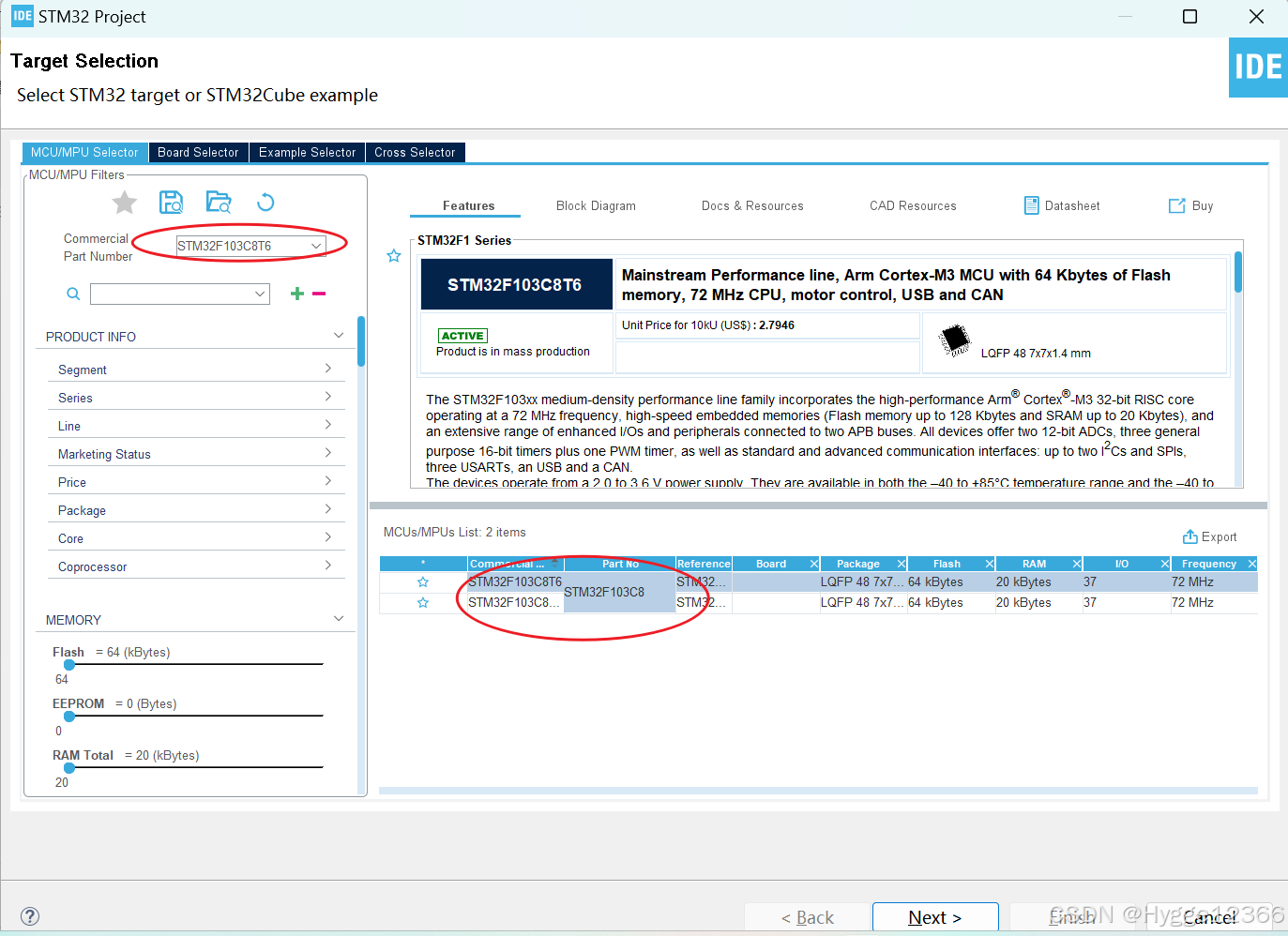Remove search field pink minus

click(319, 294)
